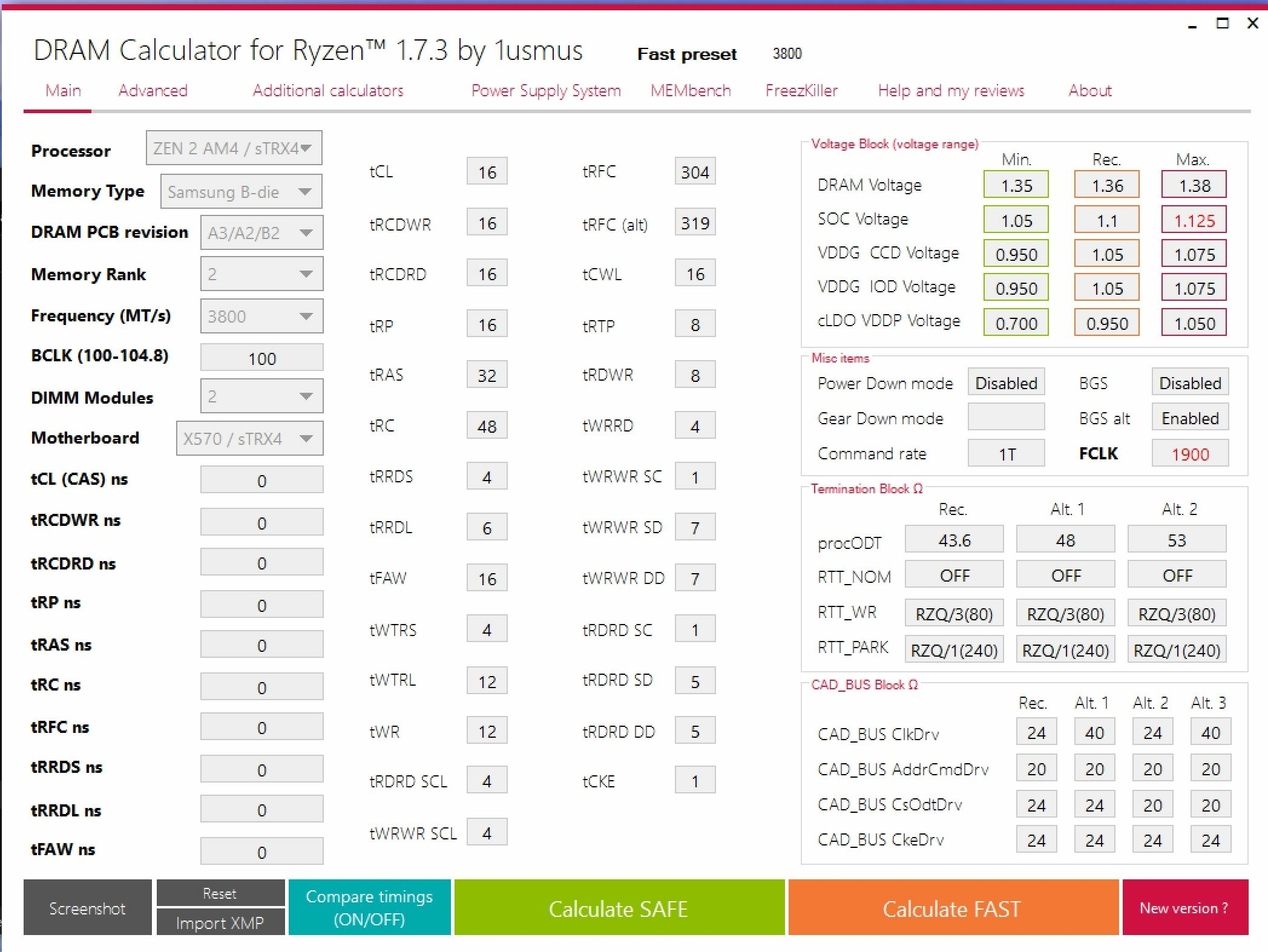Click the tRRDL value 6

click(487, 528)
